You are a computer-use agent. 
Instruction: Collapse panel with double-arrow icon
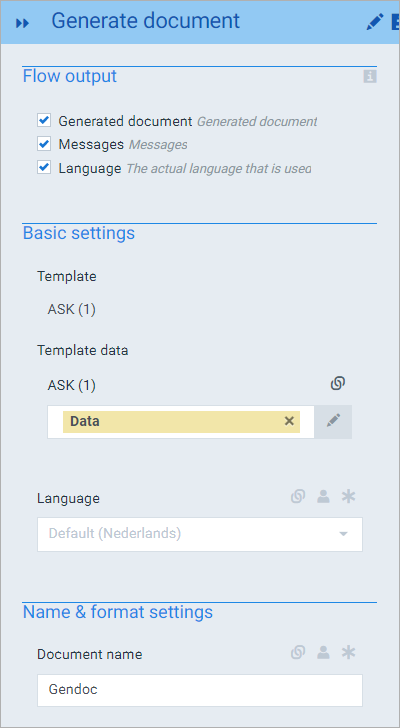(22, 23)
